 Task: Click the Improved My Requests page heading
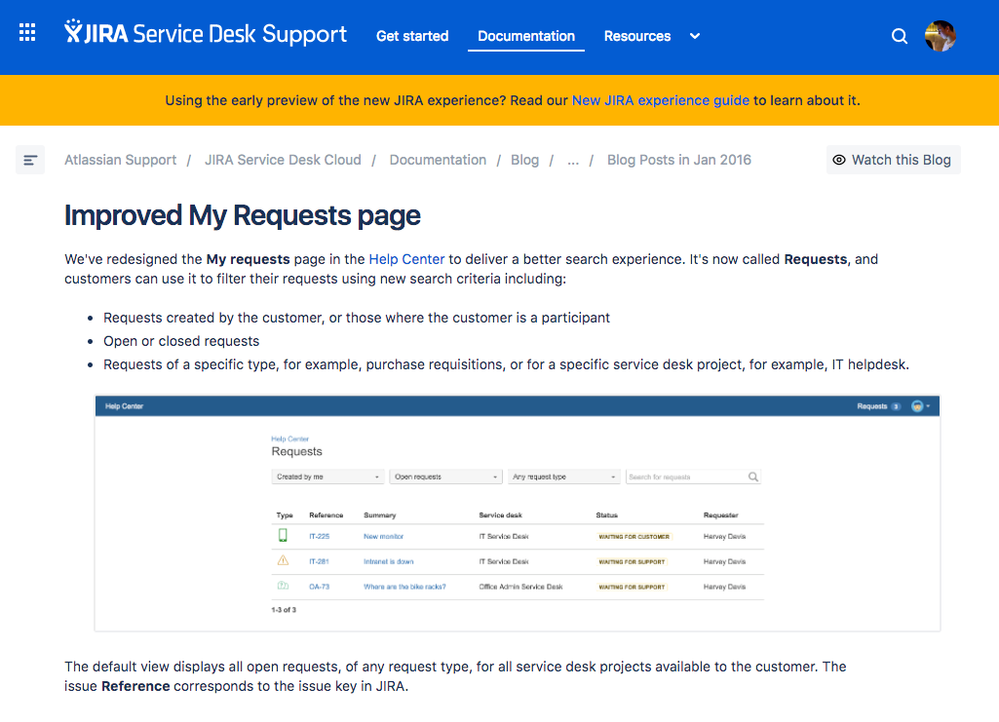[242, 216]
